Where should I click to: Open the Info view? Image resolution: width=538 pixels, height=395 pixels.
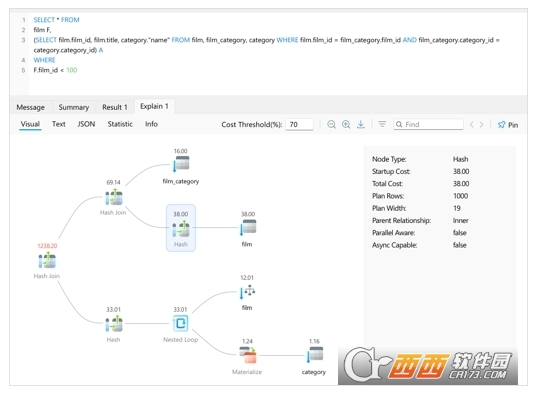point(151,124)
